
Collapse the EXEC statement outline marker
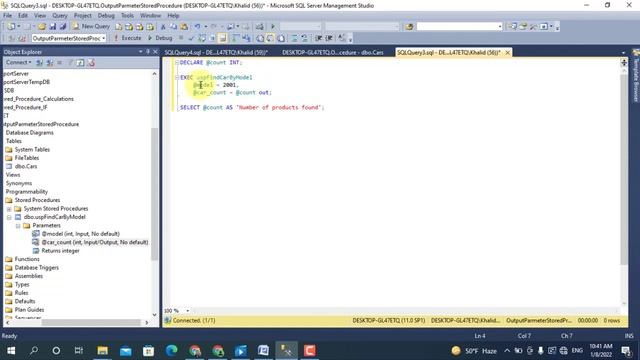point(177,77)
